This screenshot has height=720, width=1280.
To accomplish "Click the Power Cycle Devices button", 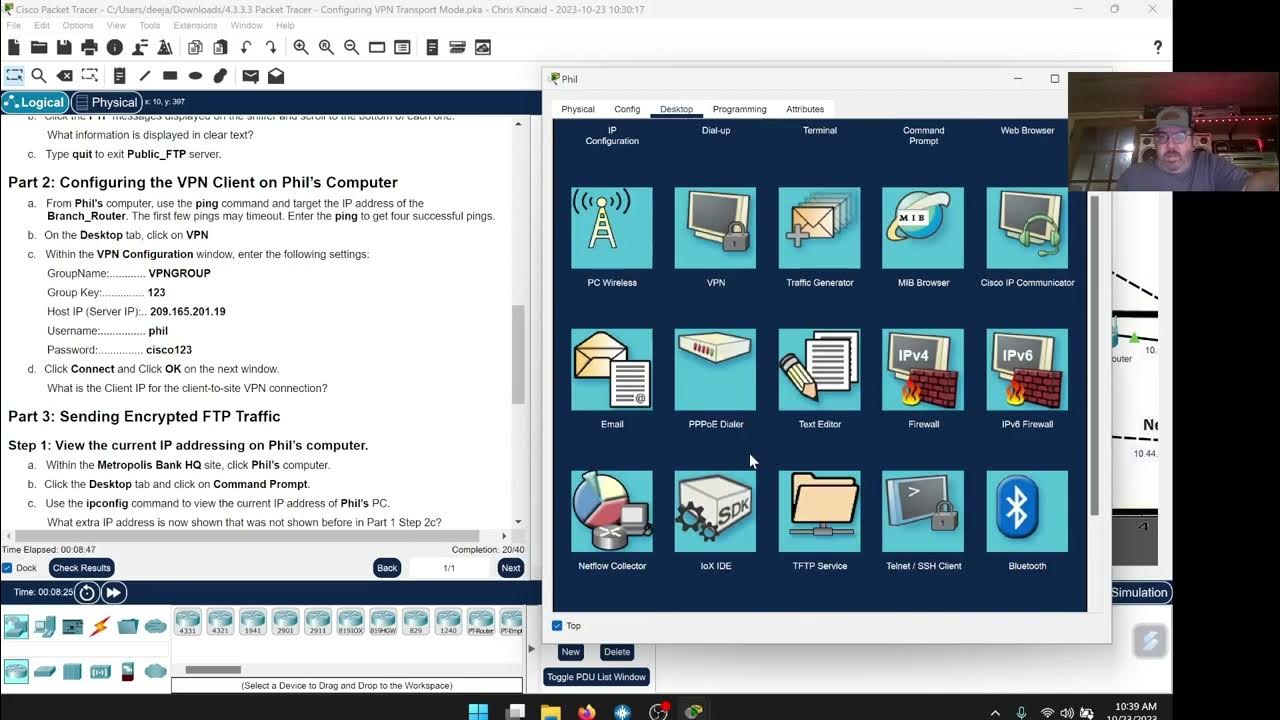I will point(87,592).
